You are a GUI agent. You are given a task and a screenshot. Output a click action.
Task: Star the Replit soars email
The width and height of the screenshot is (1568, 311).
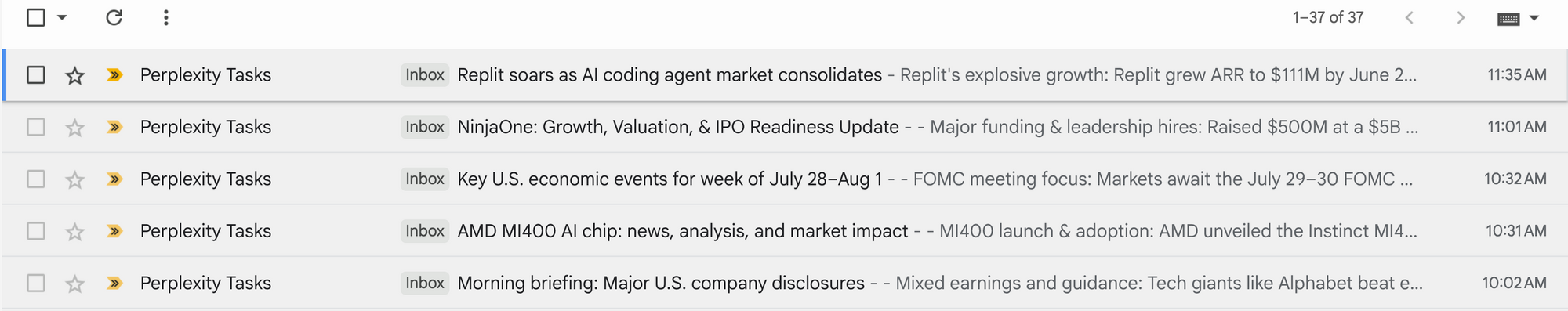coord(74,75)
